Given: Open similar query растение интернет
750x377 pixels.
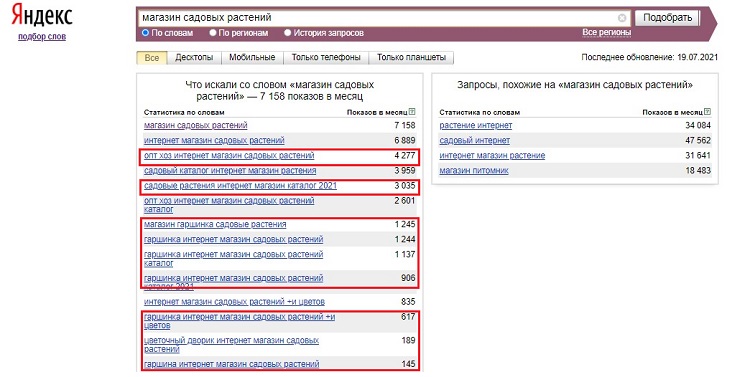Looking at the screenshot, I should (x=476, y=125).
